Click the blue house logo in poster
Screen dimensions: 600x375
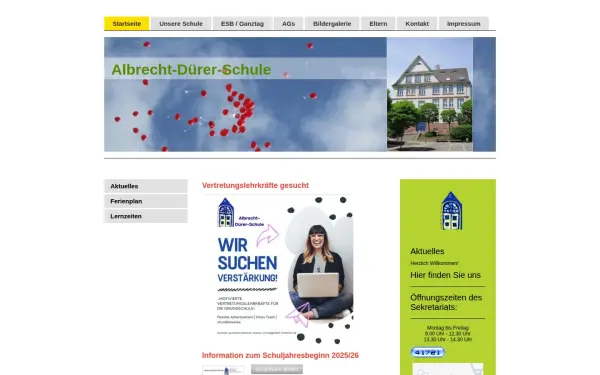point(226,212)
